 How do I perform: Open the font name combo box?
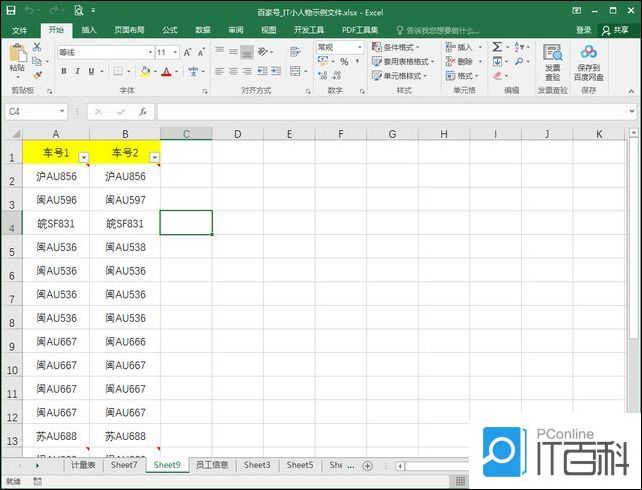[106, 52]
